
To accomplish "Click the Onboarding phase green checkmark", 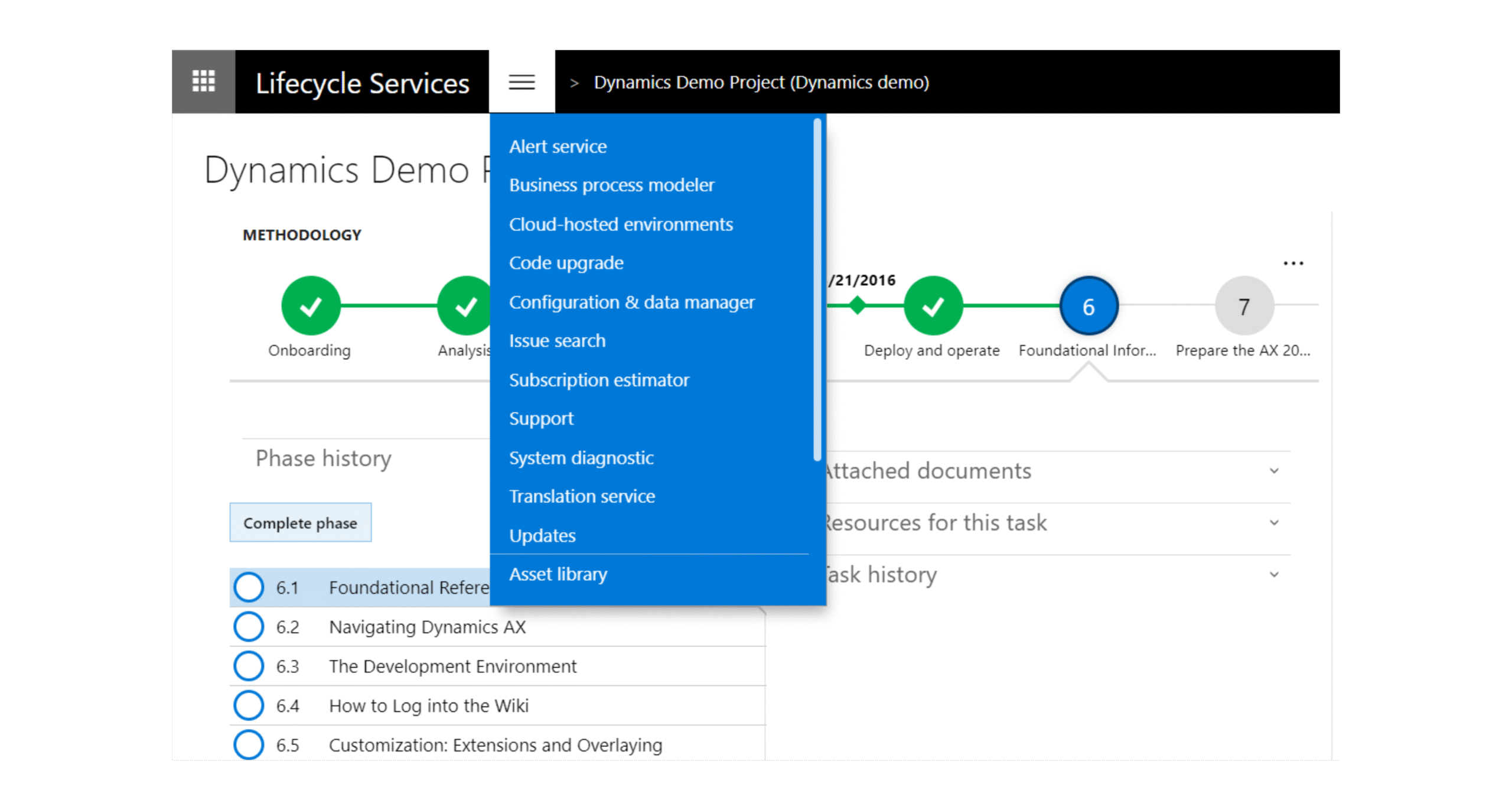I will pyautogui.click(x=311, y=306).
